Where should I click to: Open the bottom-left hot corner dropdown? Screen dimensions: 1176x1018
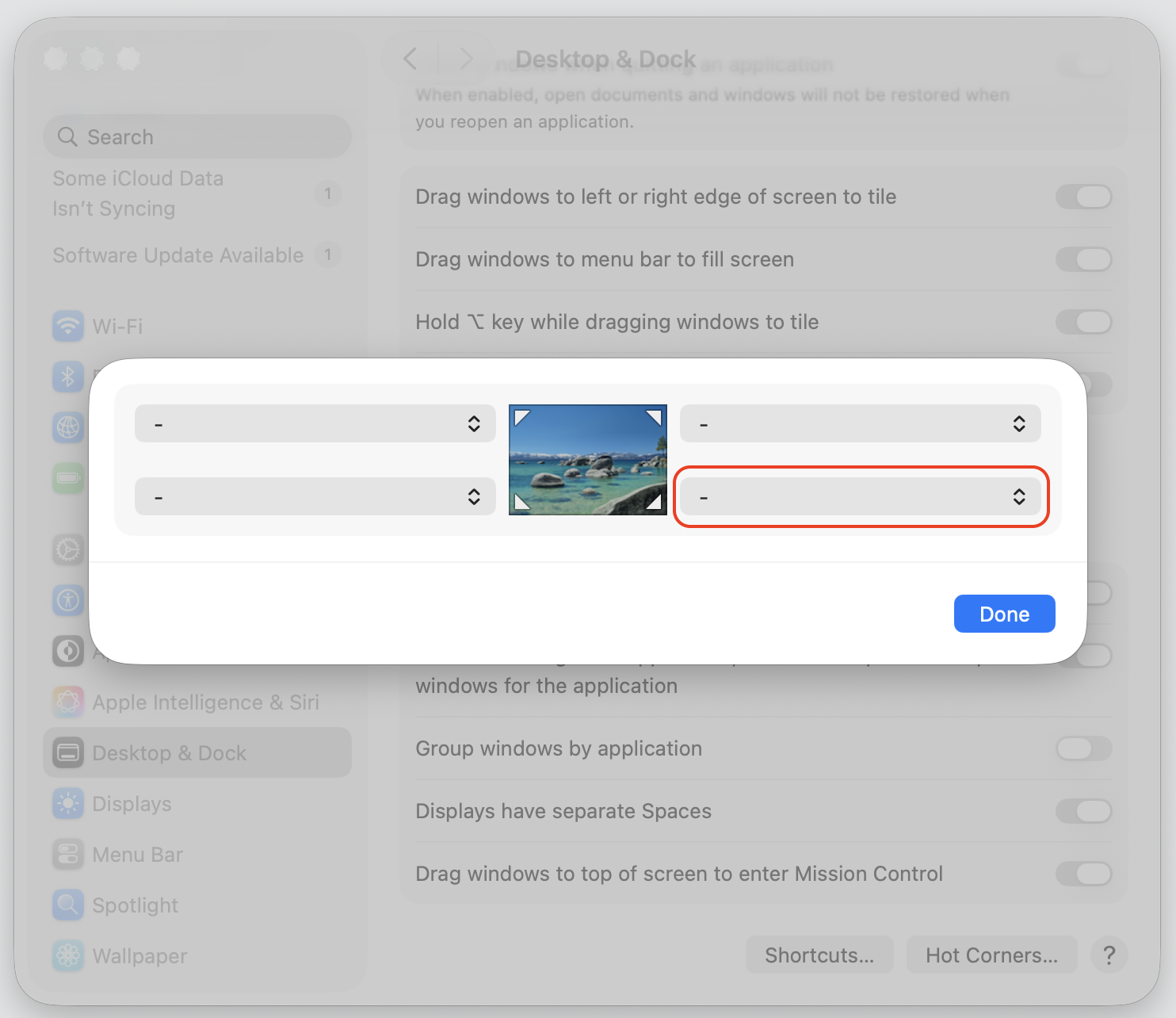pyautogui.click(x=315, y=496)
